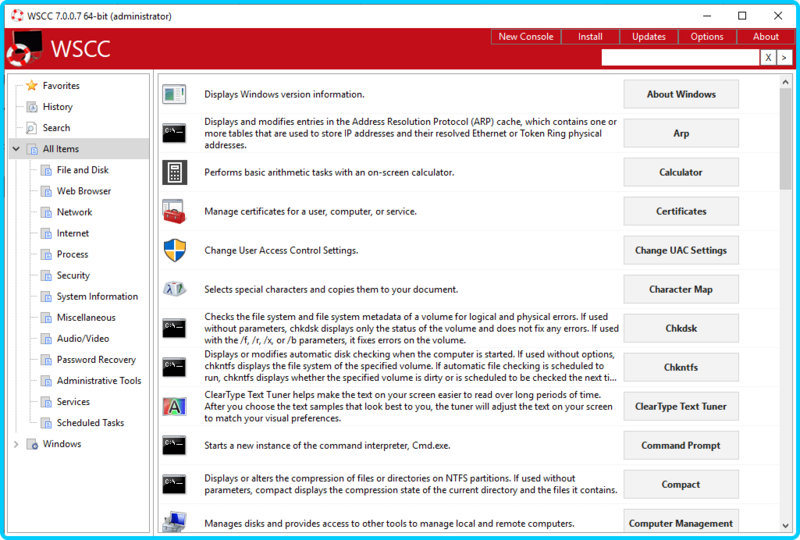Select the System Information category

97,297
